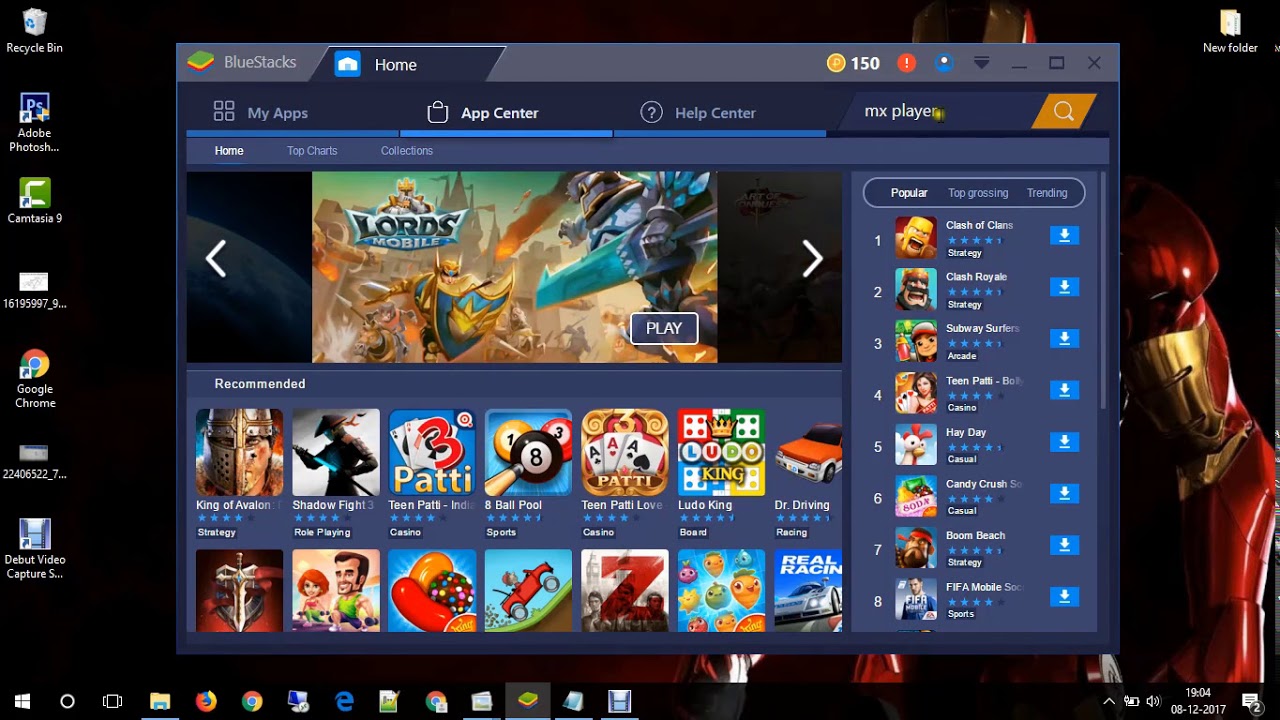The height and width of the screenshot is (720, 1280).
Task: Select the Top grossing ranking filter
Action: (978, 193)
